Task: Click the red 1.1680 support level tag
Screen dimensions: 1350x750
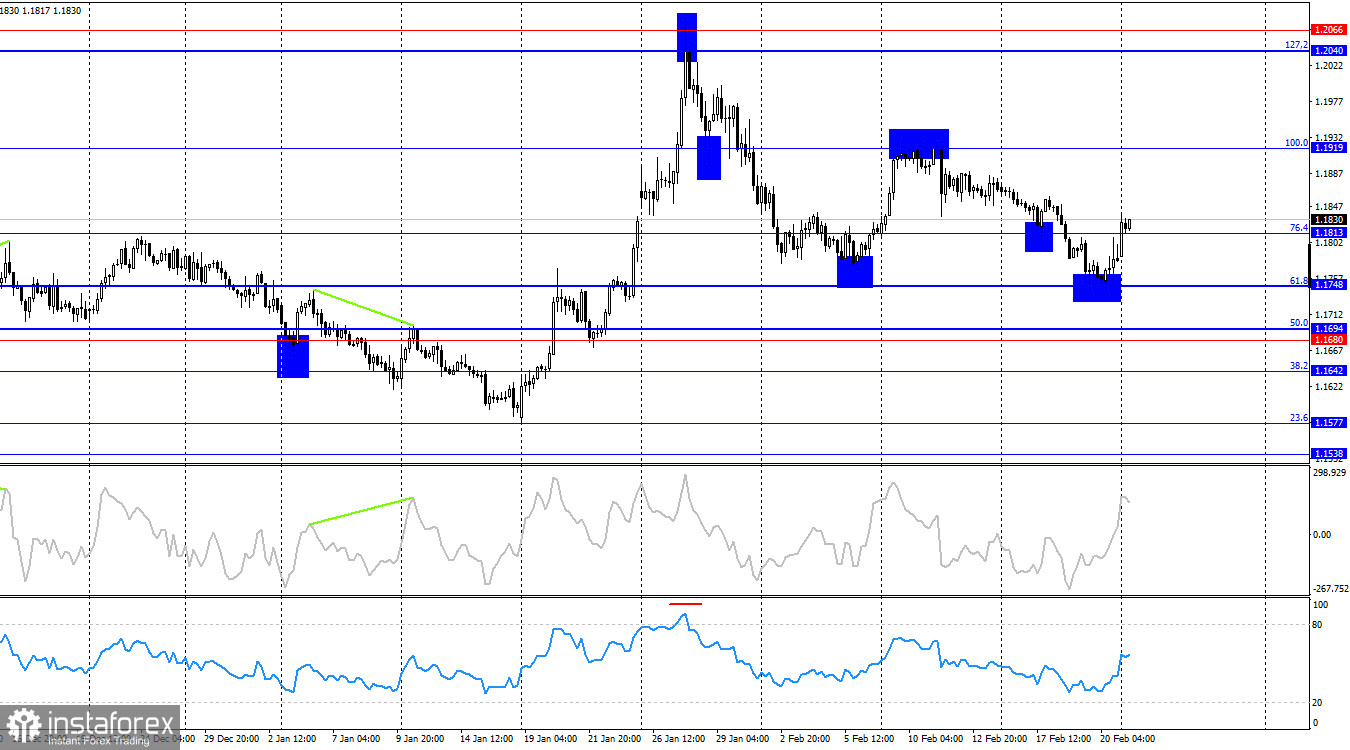Action: tap(1331, 340)
